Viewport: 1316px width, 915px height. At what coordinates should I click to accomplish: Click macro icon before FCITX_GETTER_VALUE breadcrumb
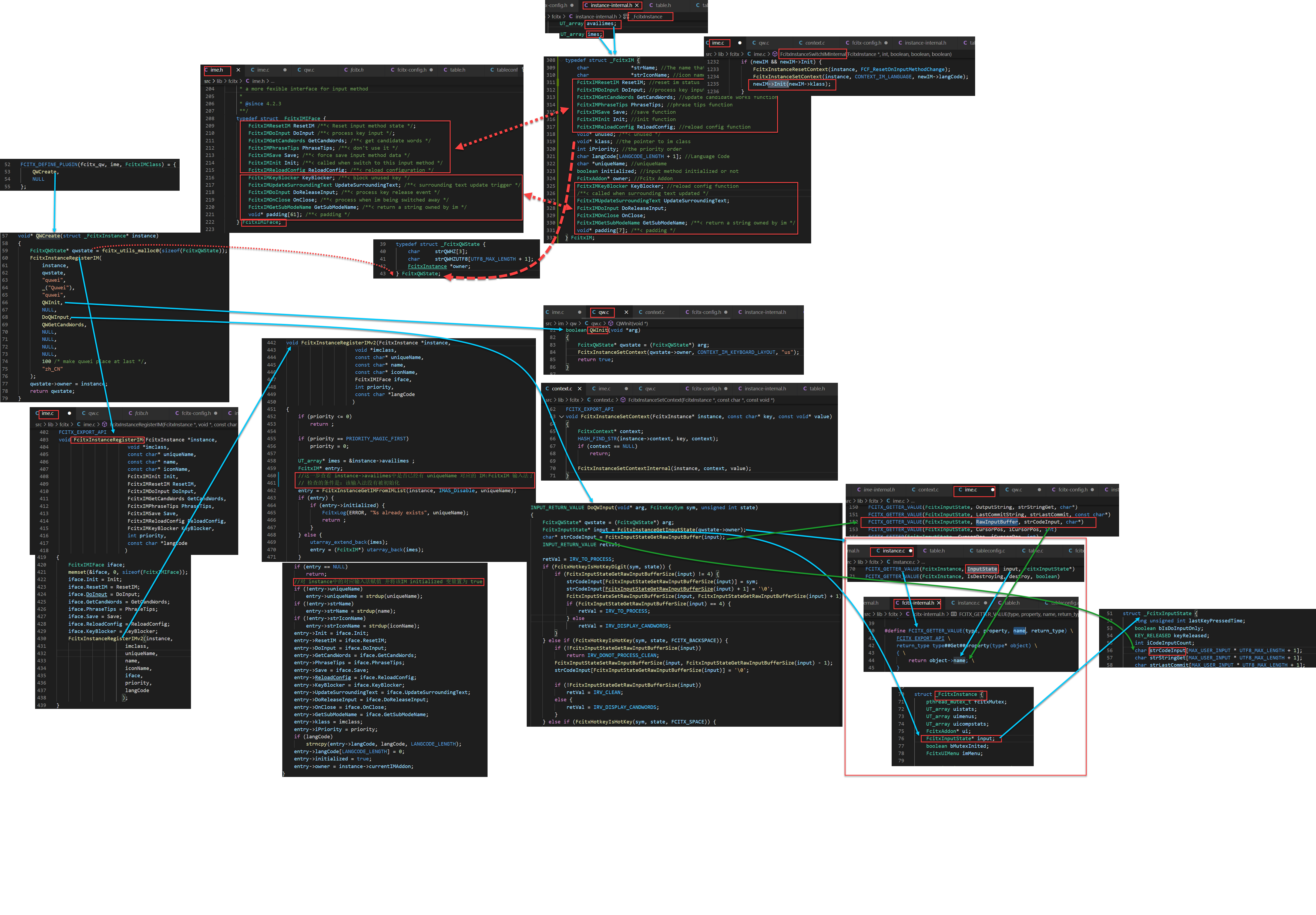(954, 615)
